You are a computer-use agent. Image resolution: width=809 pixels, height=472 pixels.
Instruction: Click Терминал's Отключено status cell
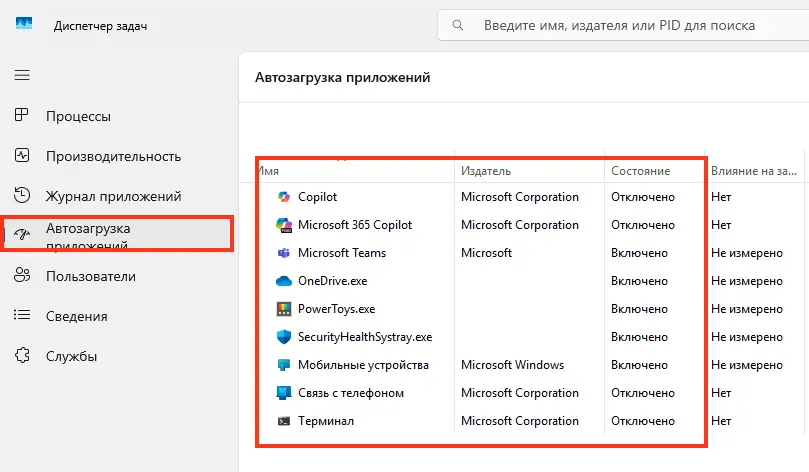[x=643, y=421]
